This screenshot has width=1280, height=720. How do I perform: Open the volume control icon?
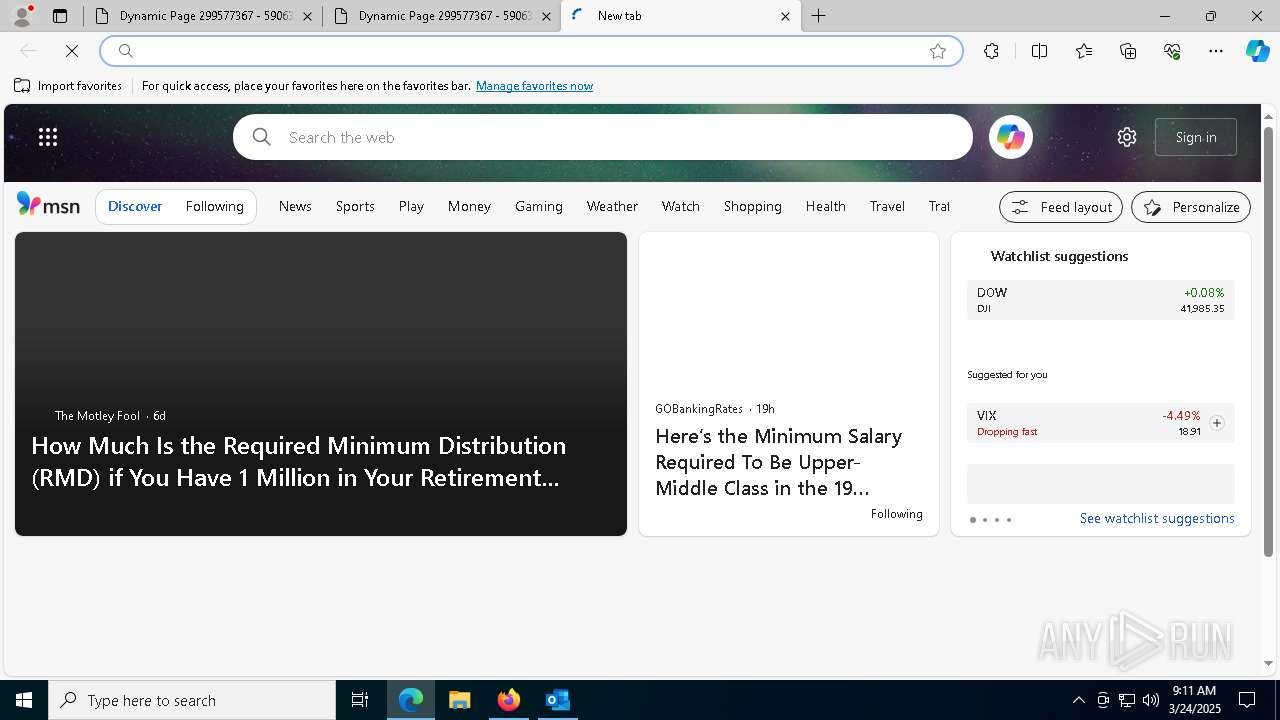click(1151, 700)
